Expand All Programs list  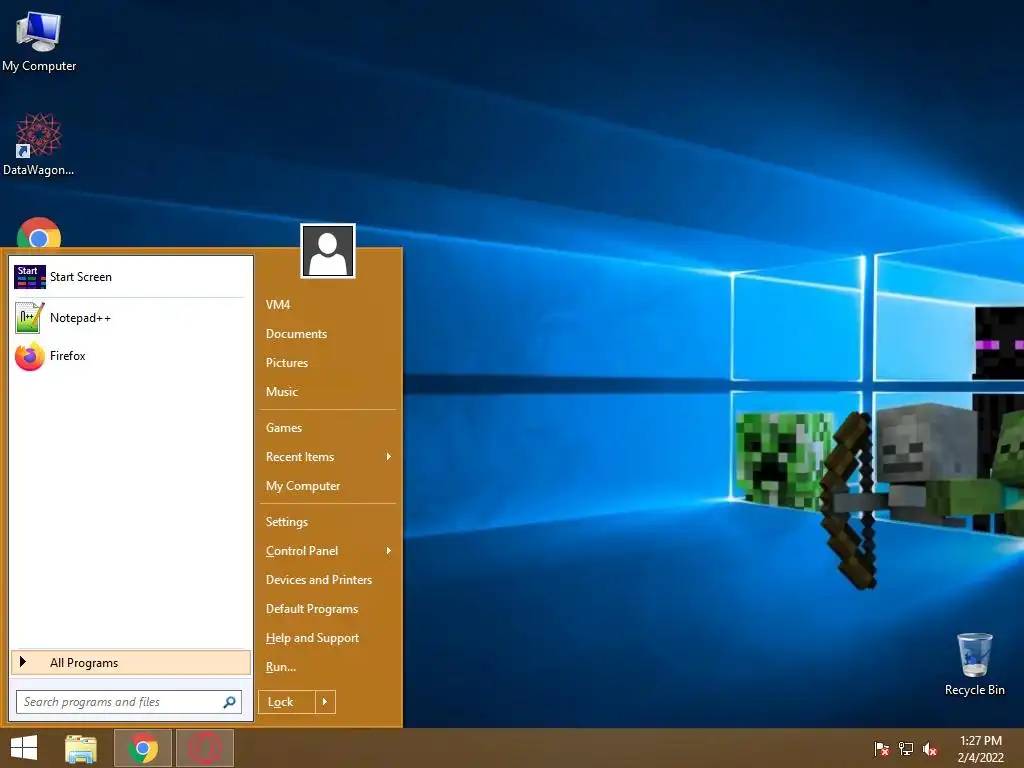click(x=131, y=663)
